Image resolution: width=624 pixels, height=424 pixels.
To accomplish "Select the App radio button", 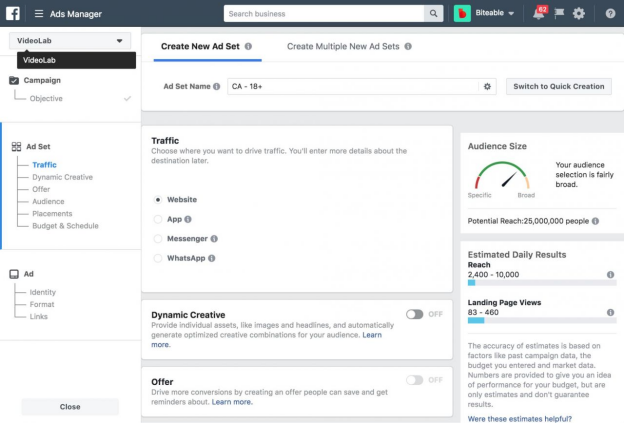I will coord(158,219).
